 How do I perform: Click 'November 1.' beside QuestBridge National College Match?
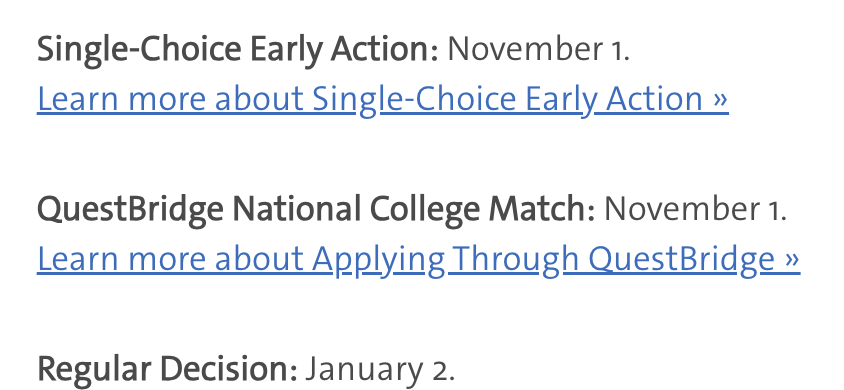click(x=695, y=209)
